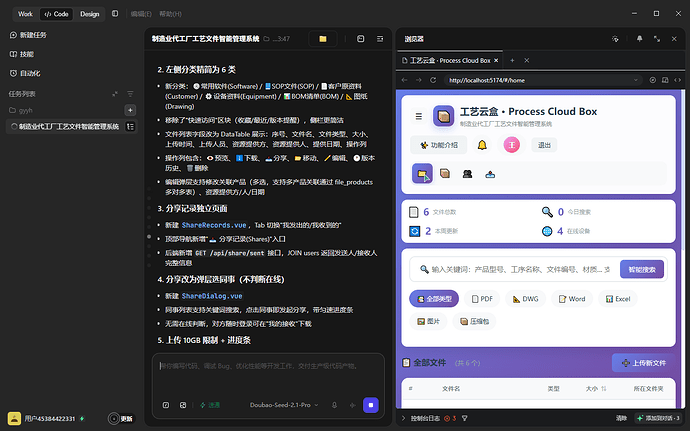Select the Word filter chip
690x431 pixels.
[x=572, y=299]
